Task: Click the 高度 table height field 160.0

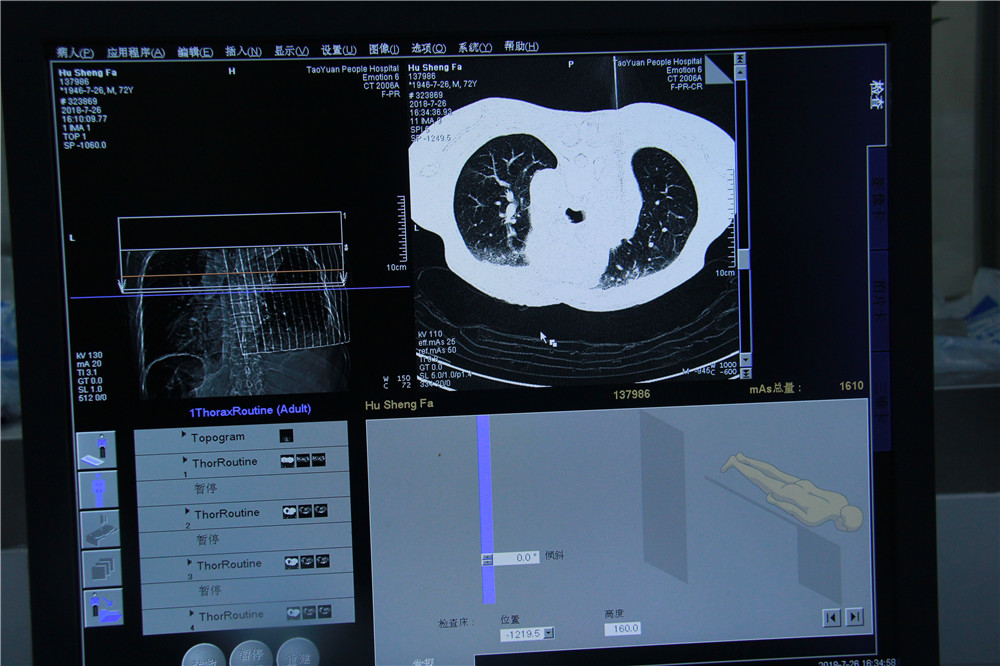Action: pos(623,628)
